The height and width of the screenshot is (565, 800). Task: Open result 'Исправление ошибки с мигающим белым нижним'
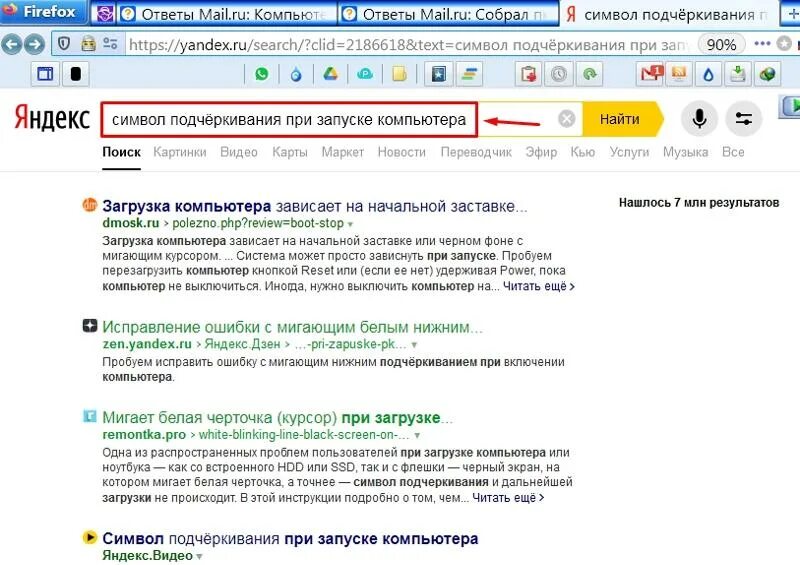tap(292, 327)
